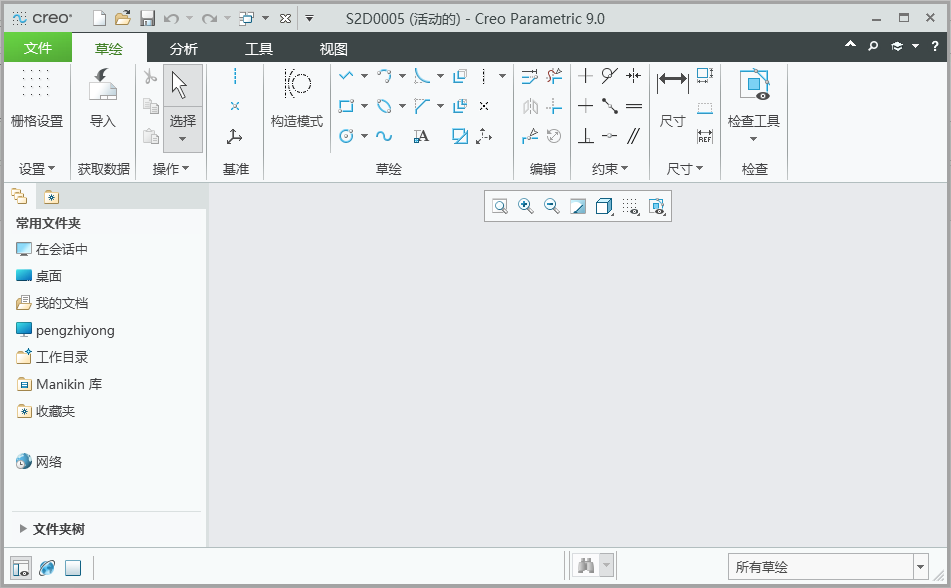Click the Modify tool in 编辑 group
Image resolution: width=951 pixels, height=588 pixels.
pos(529,76)
